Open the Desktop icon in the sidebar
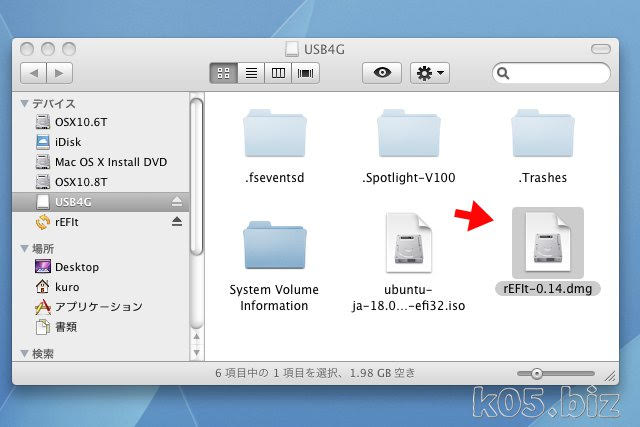 [43, 267]
